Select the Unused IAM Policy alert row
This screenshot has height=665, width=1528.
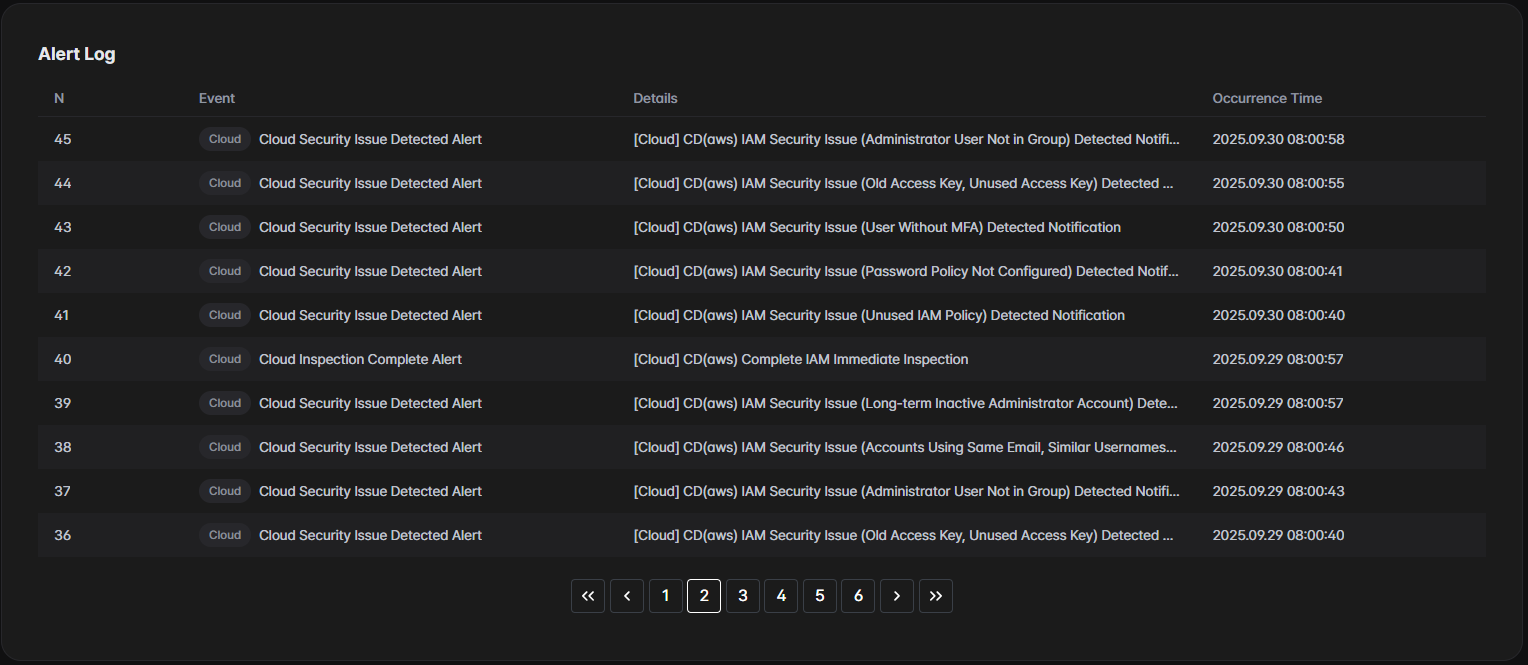[878, 315]
